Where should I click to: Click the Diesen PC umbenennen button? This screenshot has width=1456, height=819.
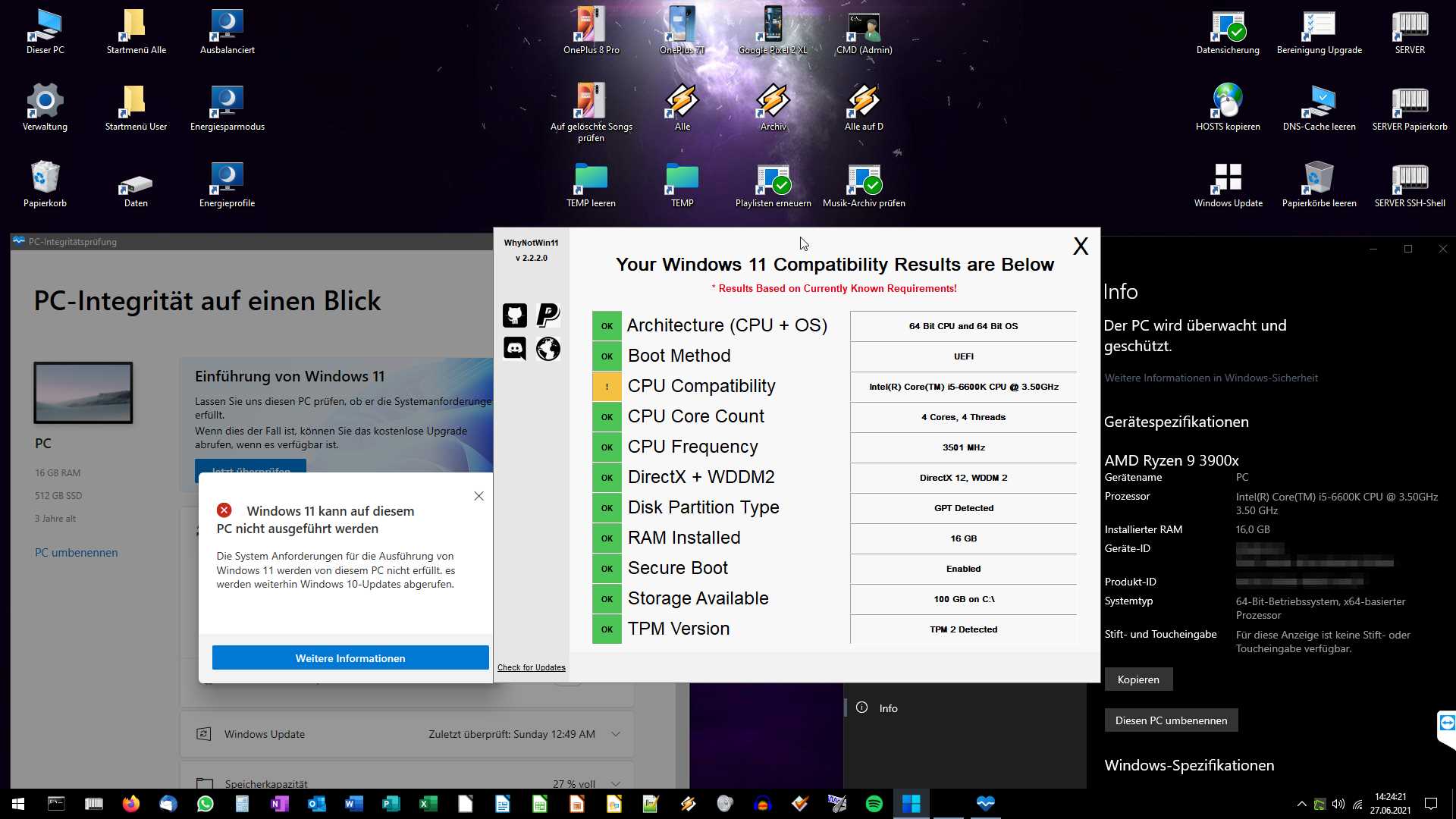point(1171,720)
